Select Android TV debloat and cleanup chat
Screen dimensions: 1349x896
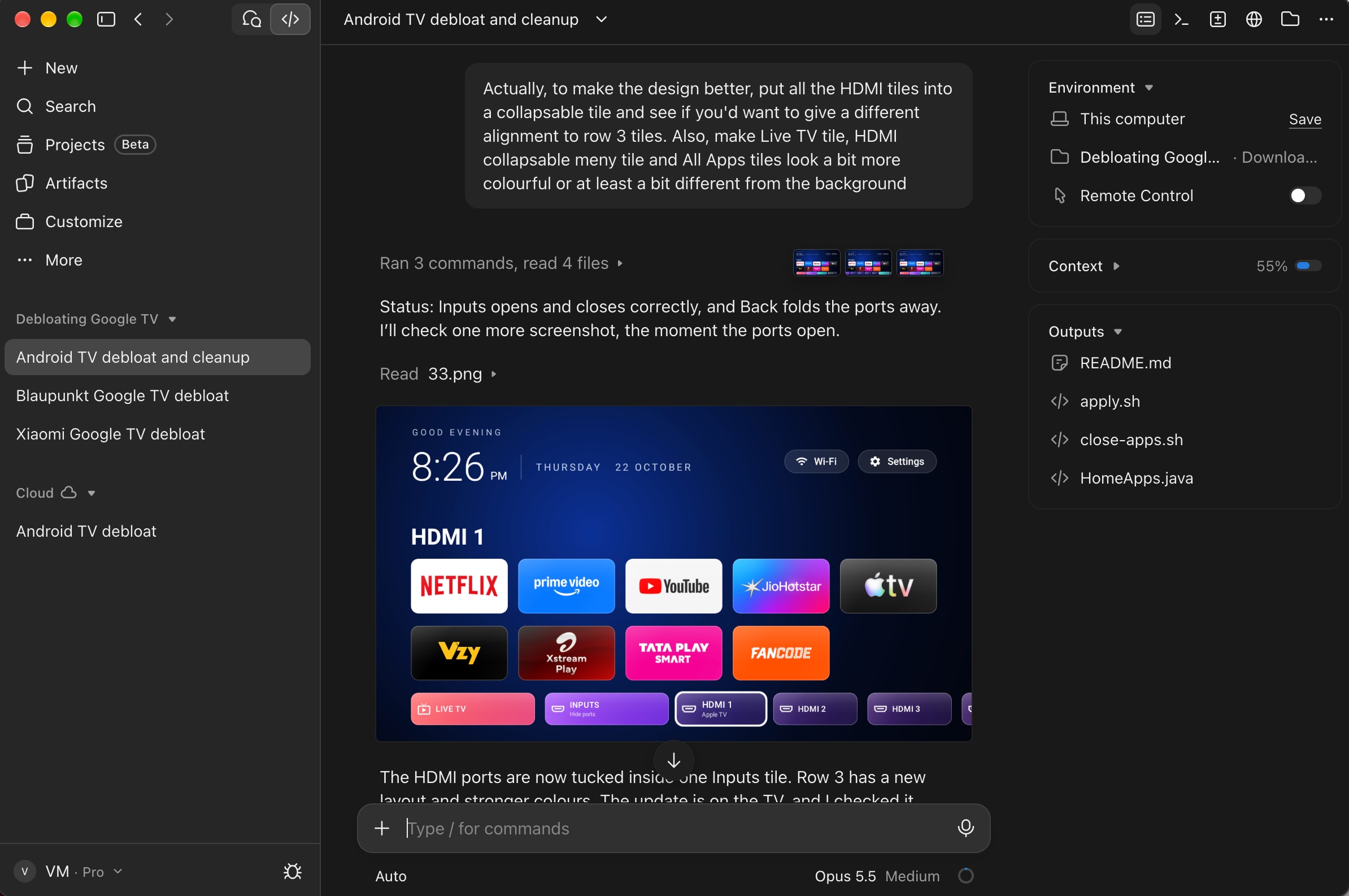(x=157, y=357)
